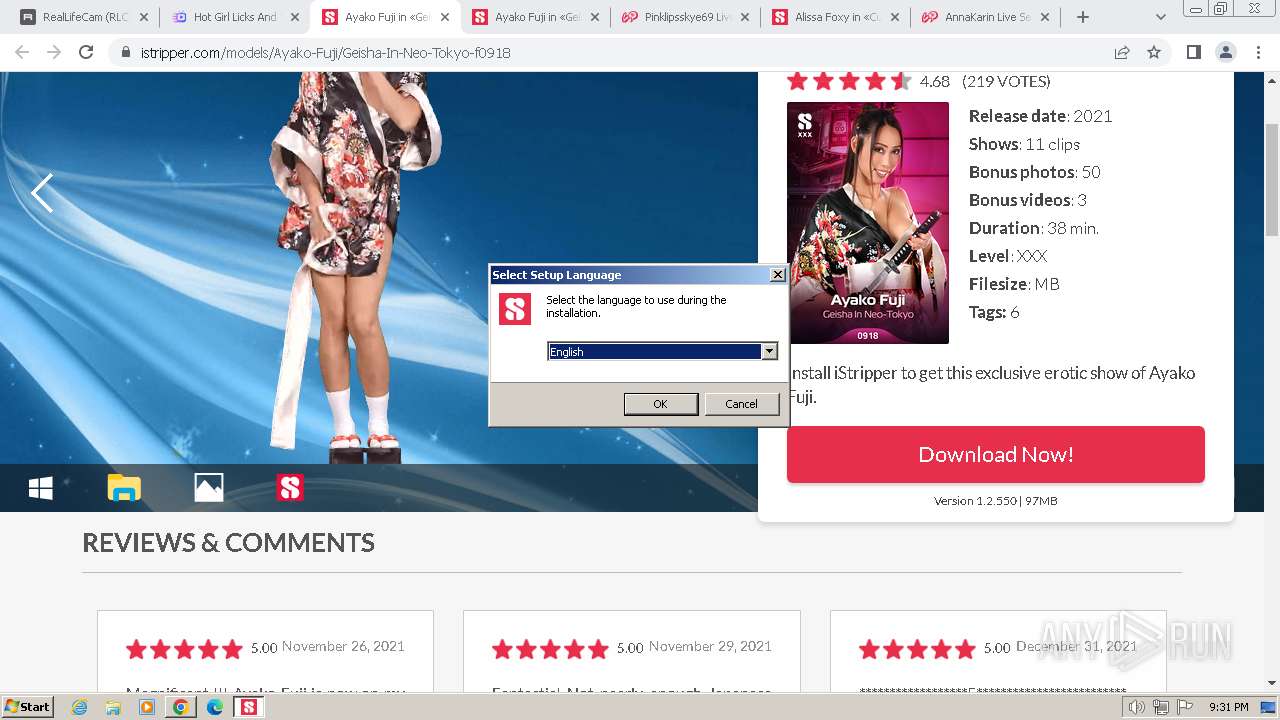Go back to previous page
This screenshot has height=720, width=1280.
(x=22, y=52)
